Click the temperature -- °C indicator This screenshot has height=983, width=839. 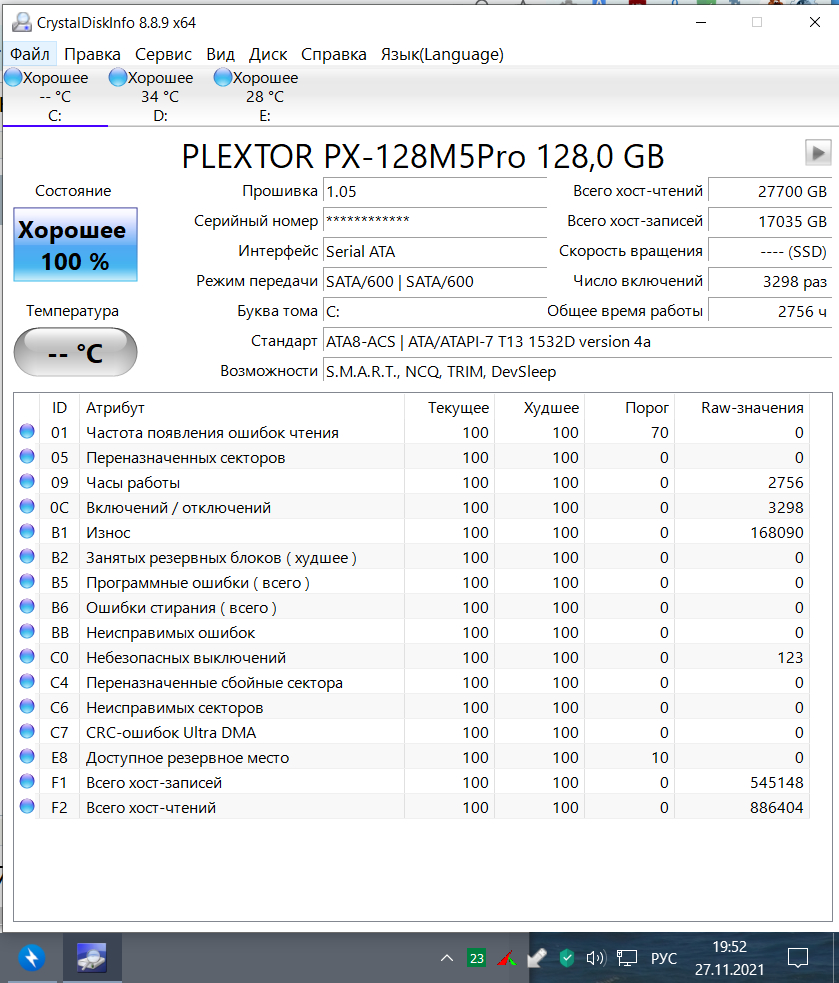pyautogui.click(x=75, y=352)
